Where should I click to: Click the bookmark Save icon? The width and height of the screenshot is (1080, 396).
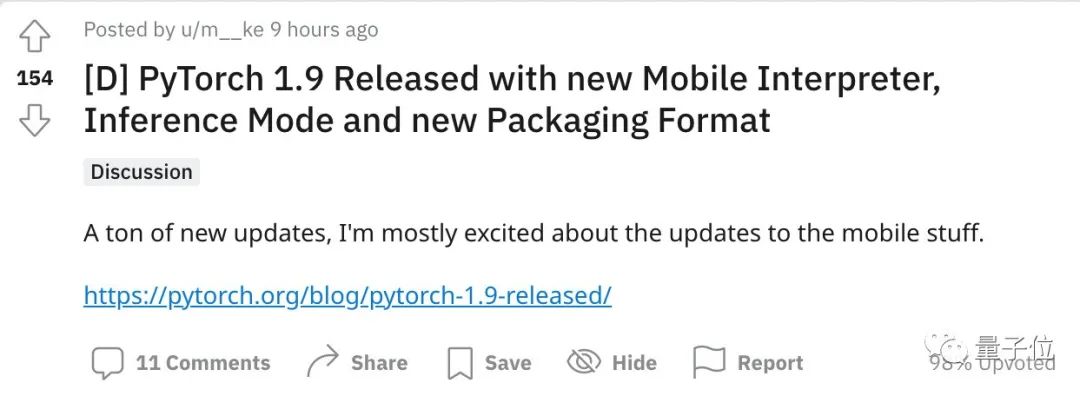[459, 363]
